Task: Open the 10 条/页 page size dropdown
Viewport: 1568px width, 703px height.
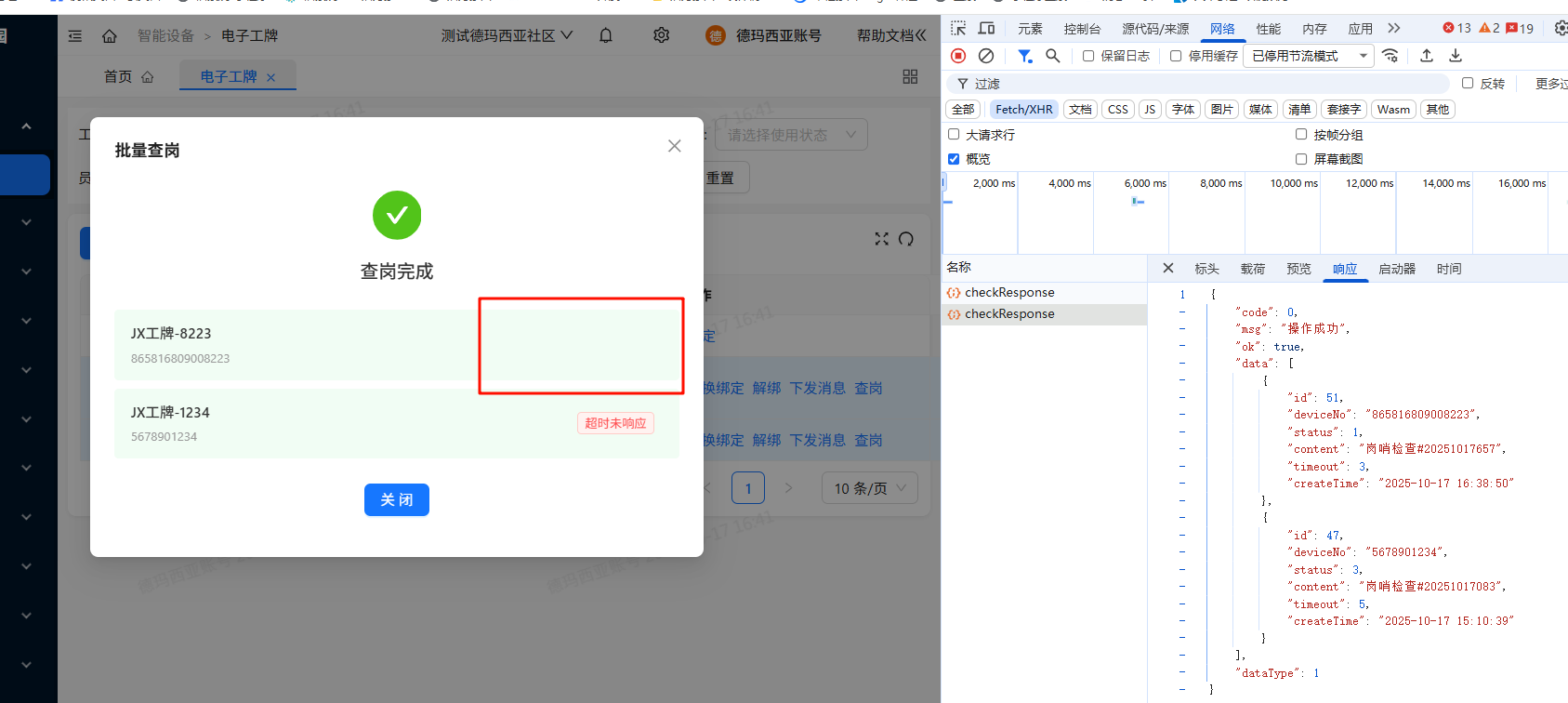Action: pos(870,488)
